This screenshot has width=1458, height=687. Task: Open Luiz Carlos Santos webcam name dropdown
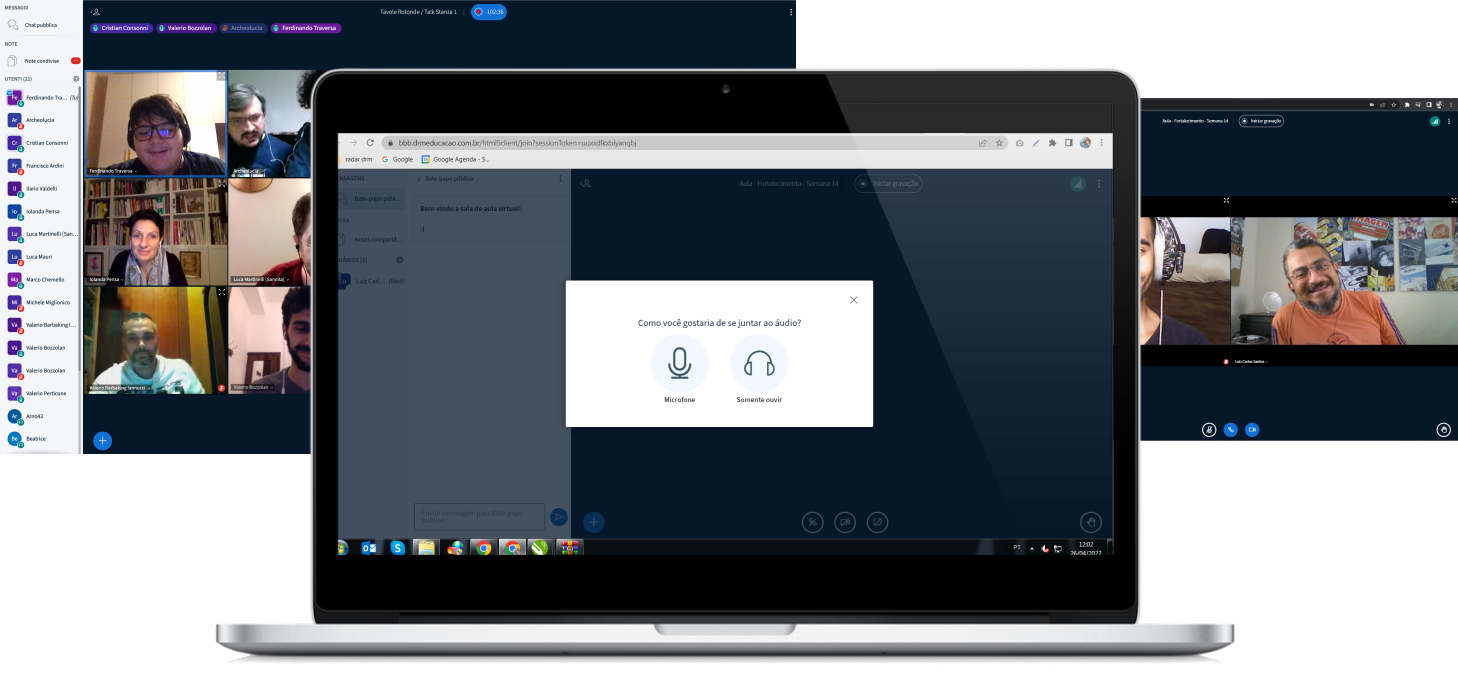point(1250,360)
